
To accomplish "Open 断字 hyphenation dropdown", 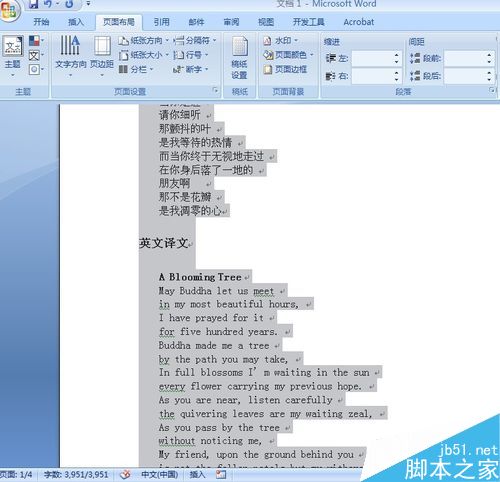I will tap(191, 69).
